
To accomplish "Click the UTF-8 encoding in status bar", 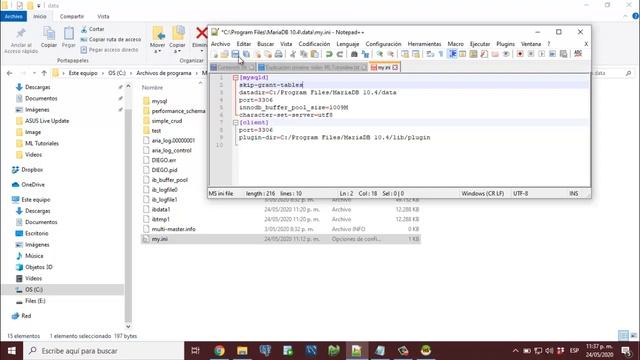I will (520, 193).
